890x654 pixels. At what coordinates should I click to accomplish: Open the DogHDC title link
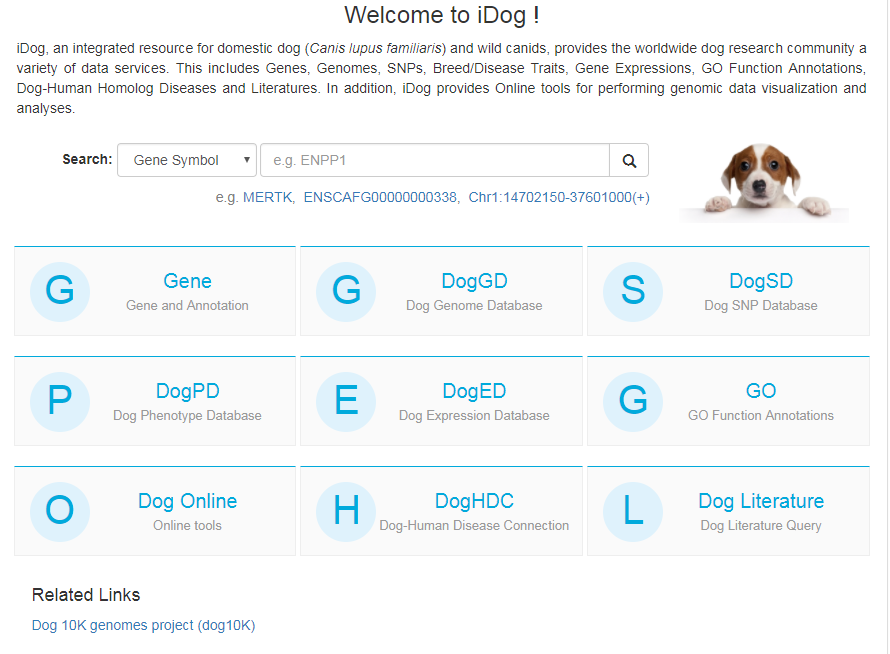click(474, 501)
